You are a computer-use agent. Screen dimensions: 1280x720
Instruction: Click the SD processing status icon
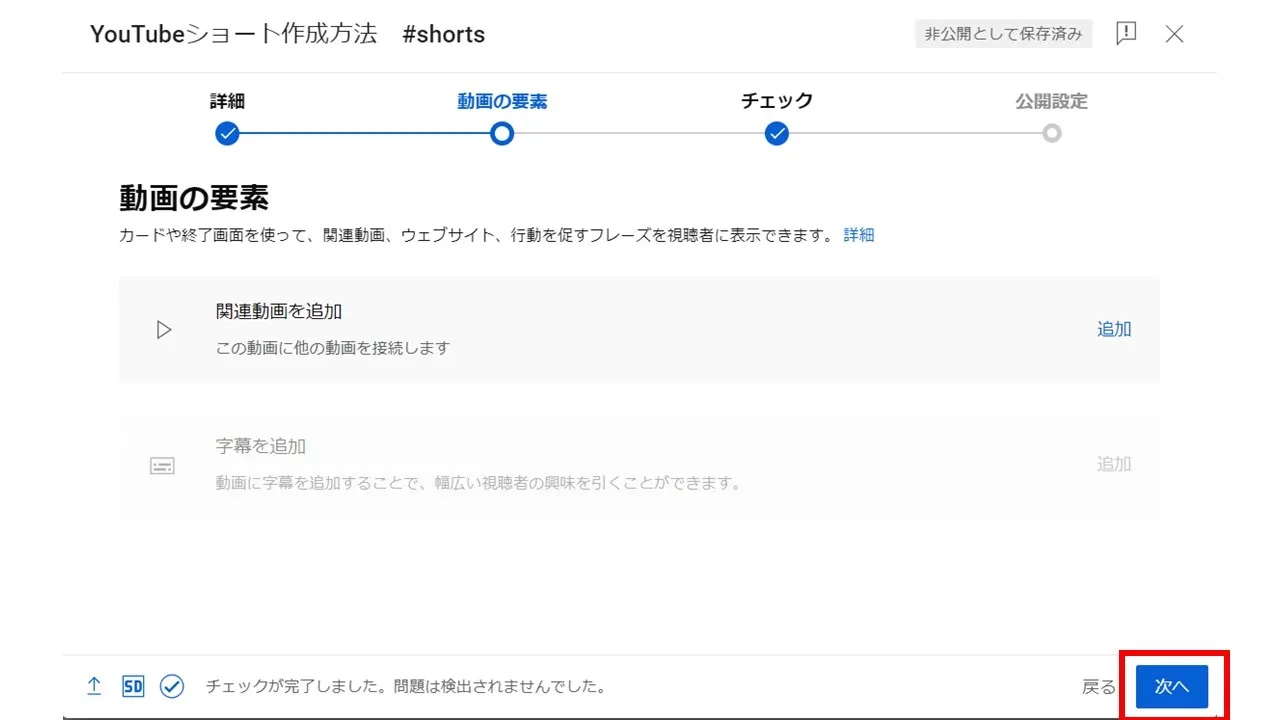[133, 686]
